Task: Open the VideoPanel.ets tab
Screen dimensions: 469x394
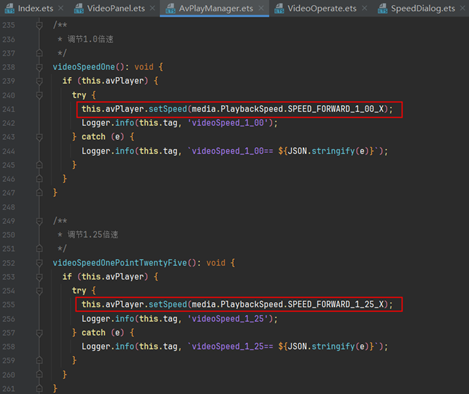Action: (x=116, y=8)
